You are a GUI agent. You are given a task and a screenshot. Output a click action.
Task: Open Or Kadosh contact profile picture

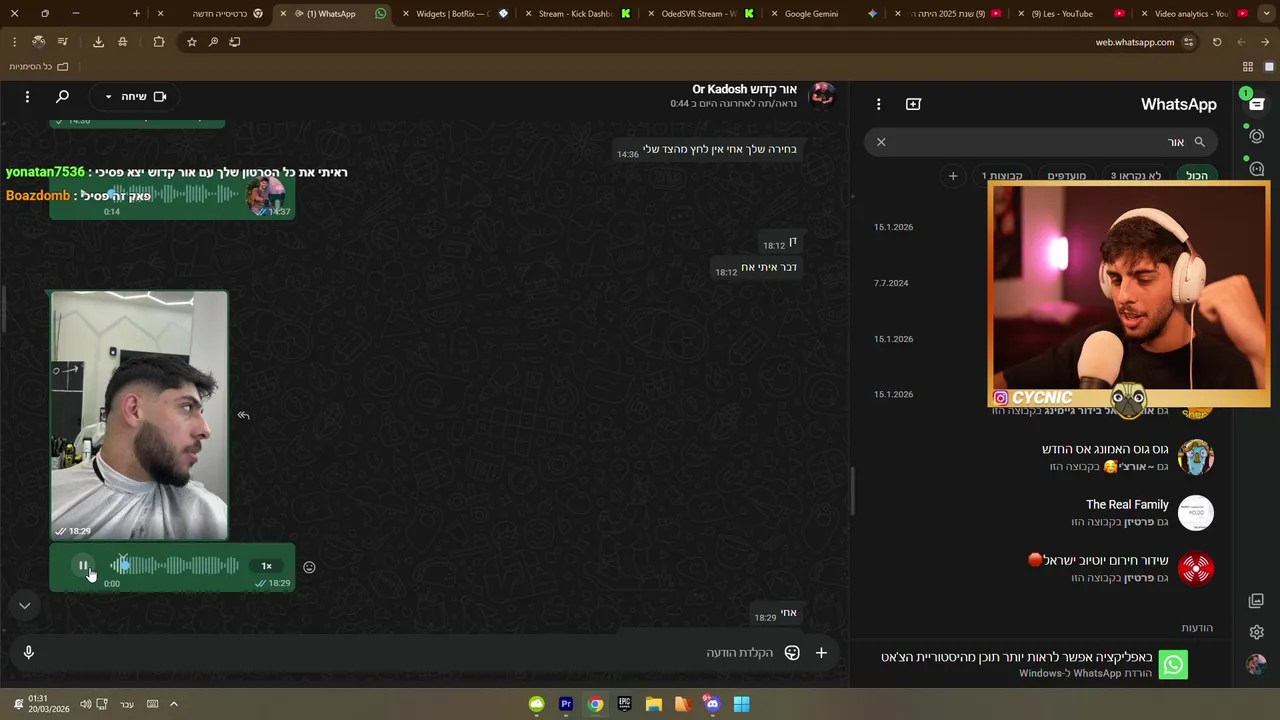pyautogui.click(x=822, y=96)
